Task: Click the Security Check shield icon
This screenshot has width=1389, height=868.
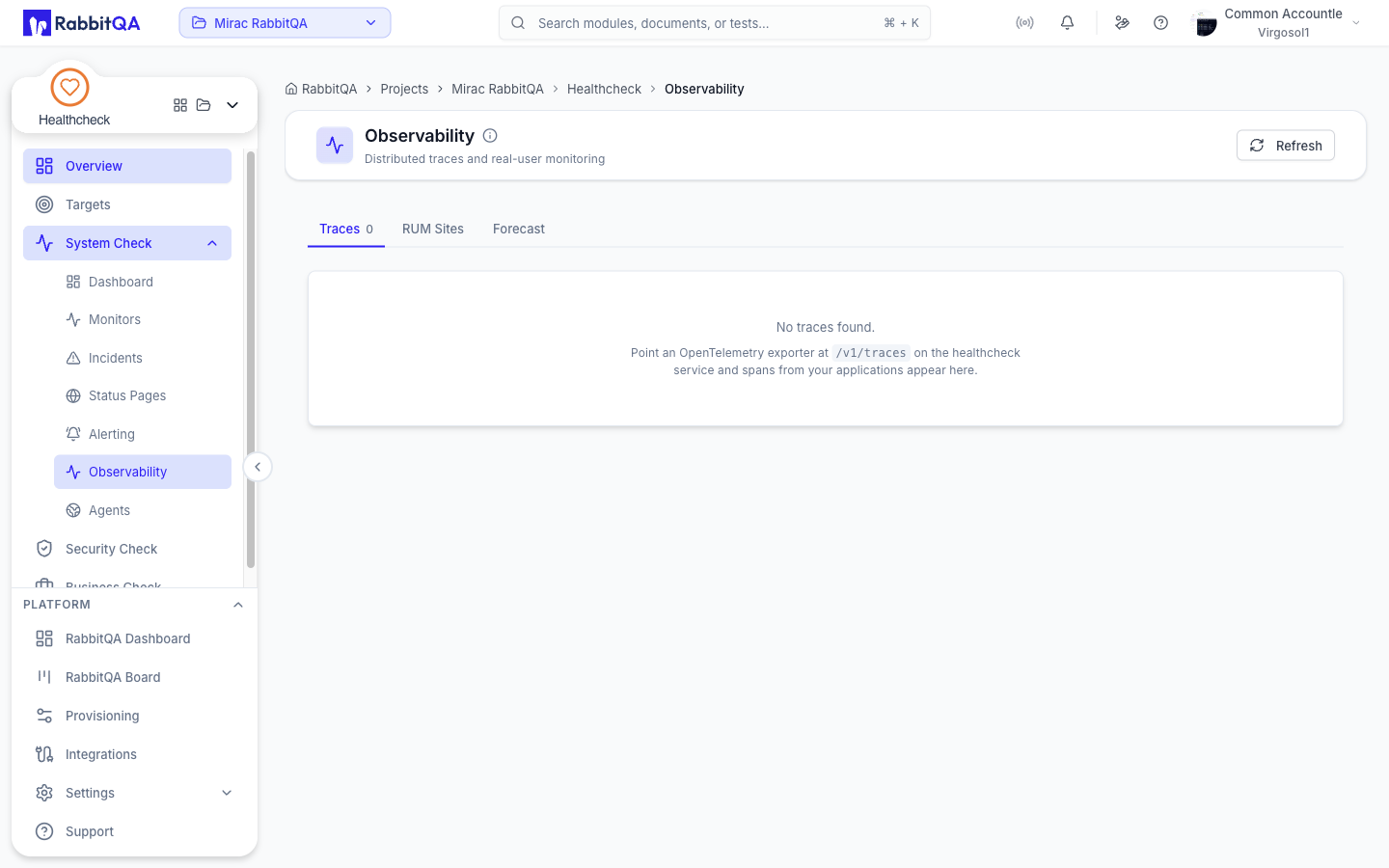Action: tap(44, 549)
